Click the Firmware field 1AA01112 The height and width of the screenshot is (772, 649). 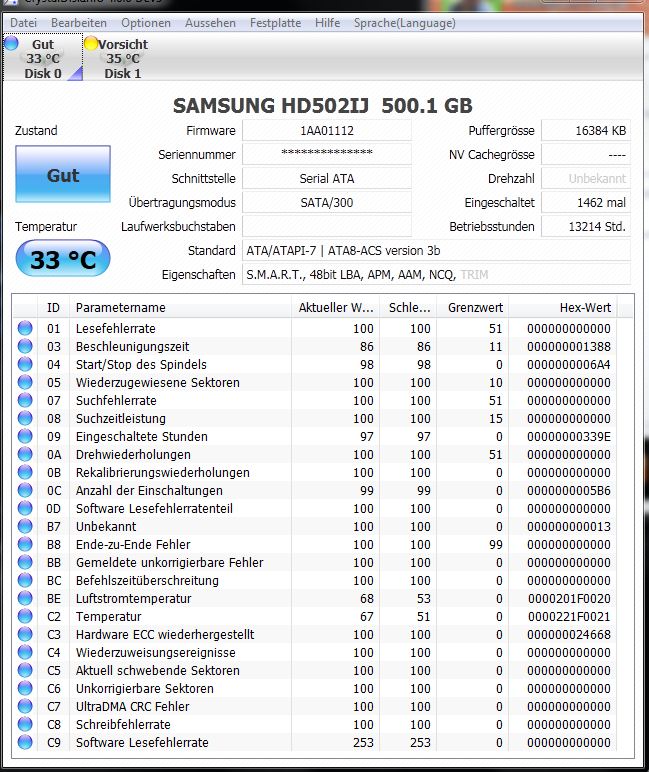[x=326, y=130]
